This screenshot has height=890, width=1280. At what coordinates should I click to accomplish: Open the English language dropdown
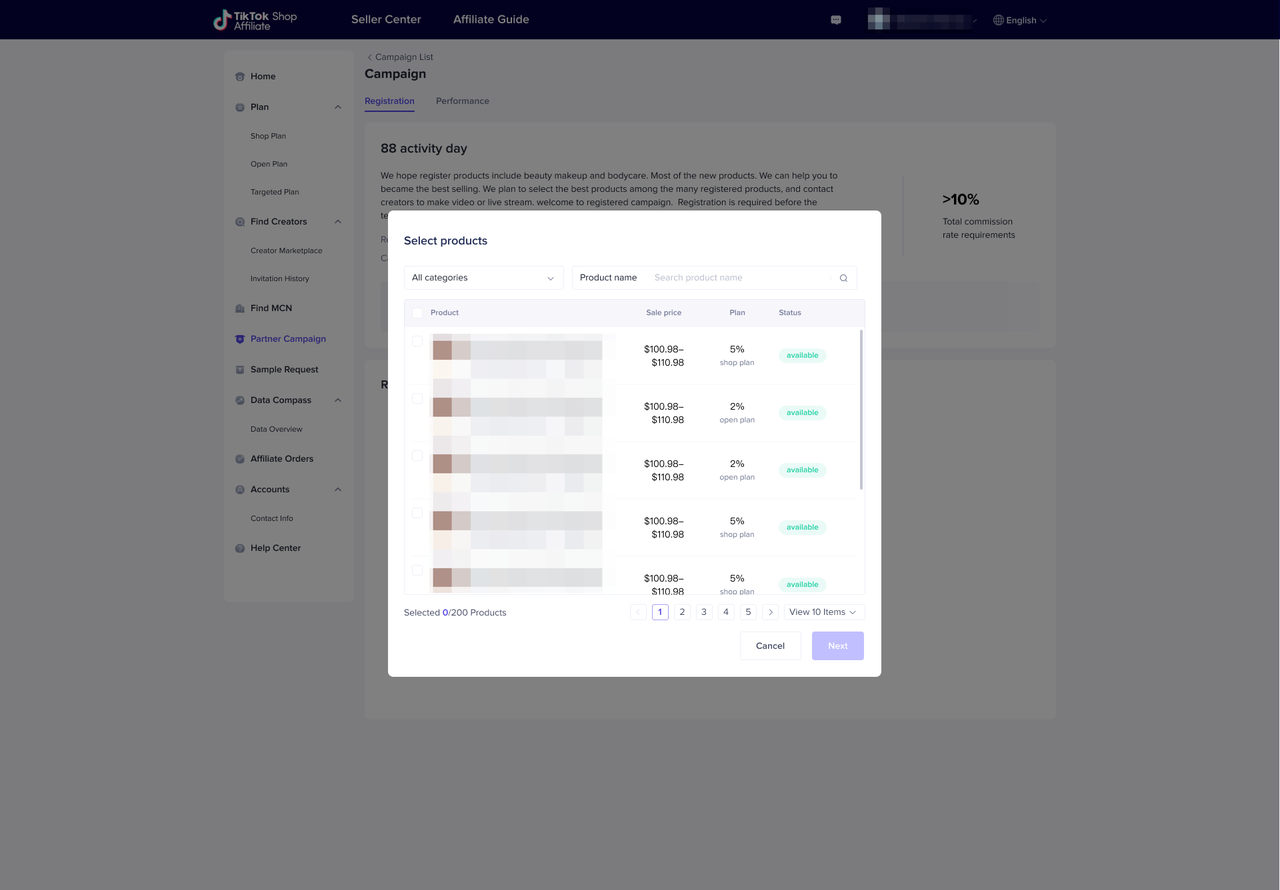tap(1020, 20)
